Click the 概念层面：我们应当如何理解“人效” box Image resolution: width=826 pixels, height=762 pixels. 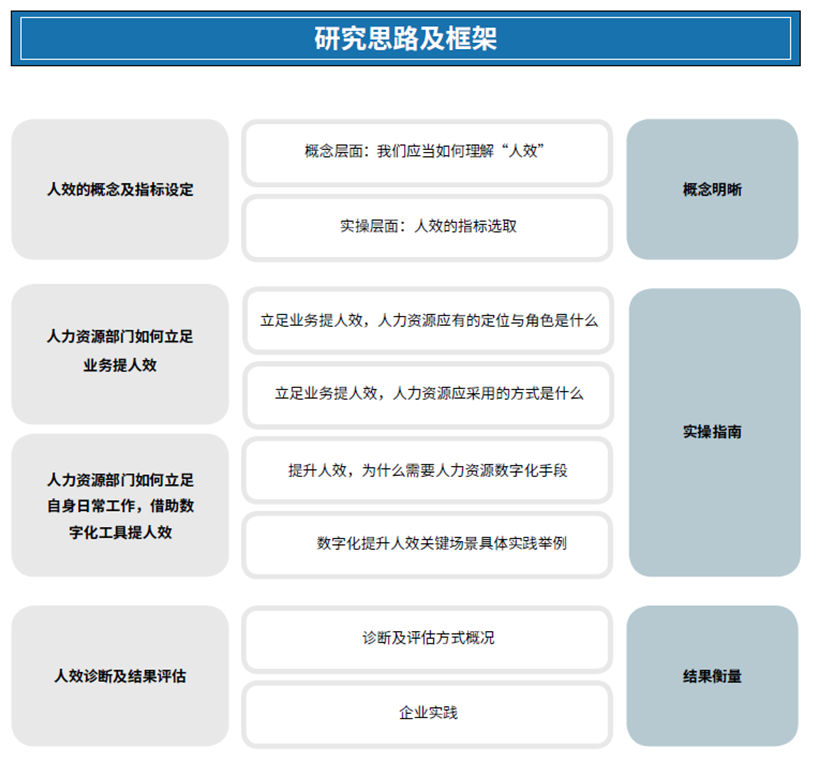click(x=427, y=152)
